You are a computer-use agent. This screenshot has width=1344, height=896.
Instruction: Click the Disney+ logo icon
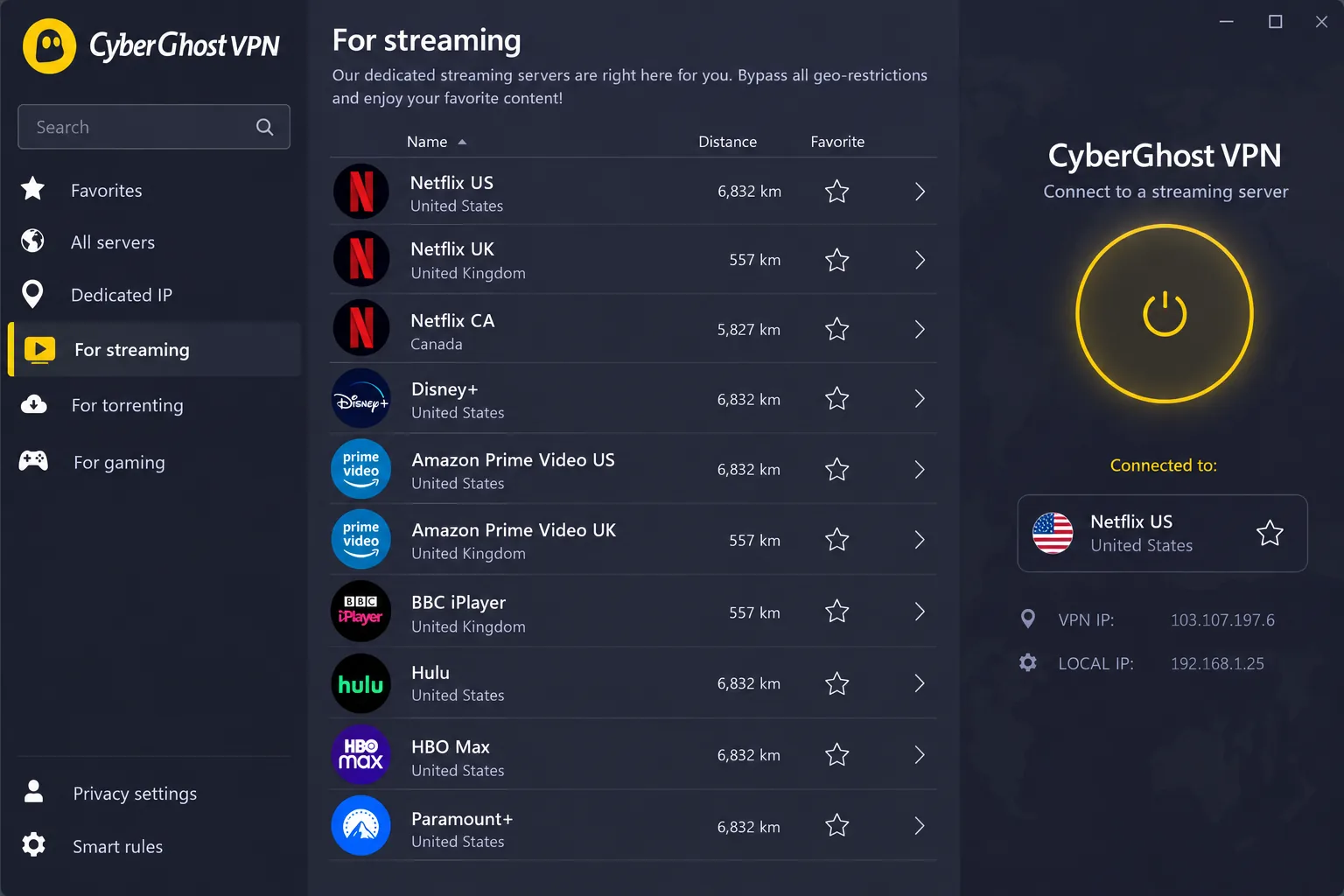click(x=361, y=399)
